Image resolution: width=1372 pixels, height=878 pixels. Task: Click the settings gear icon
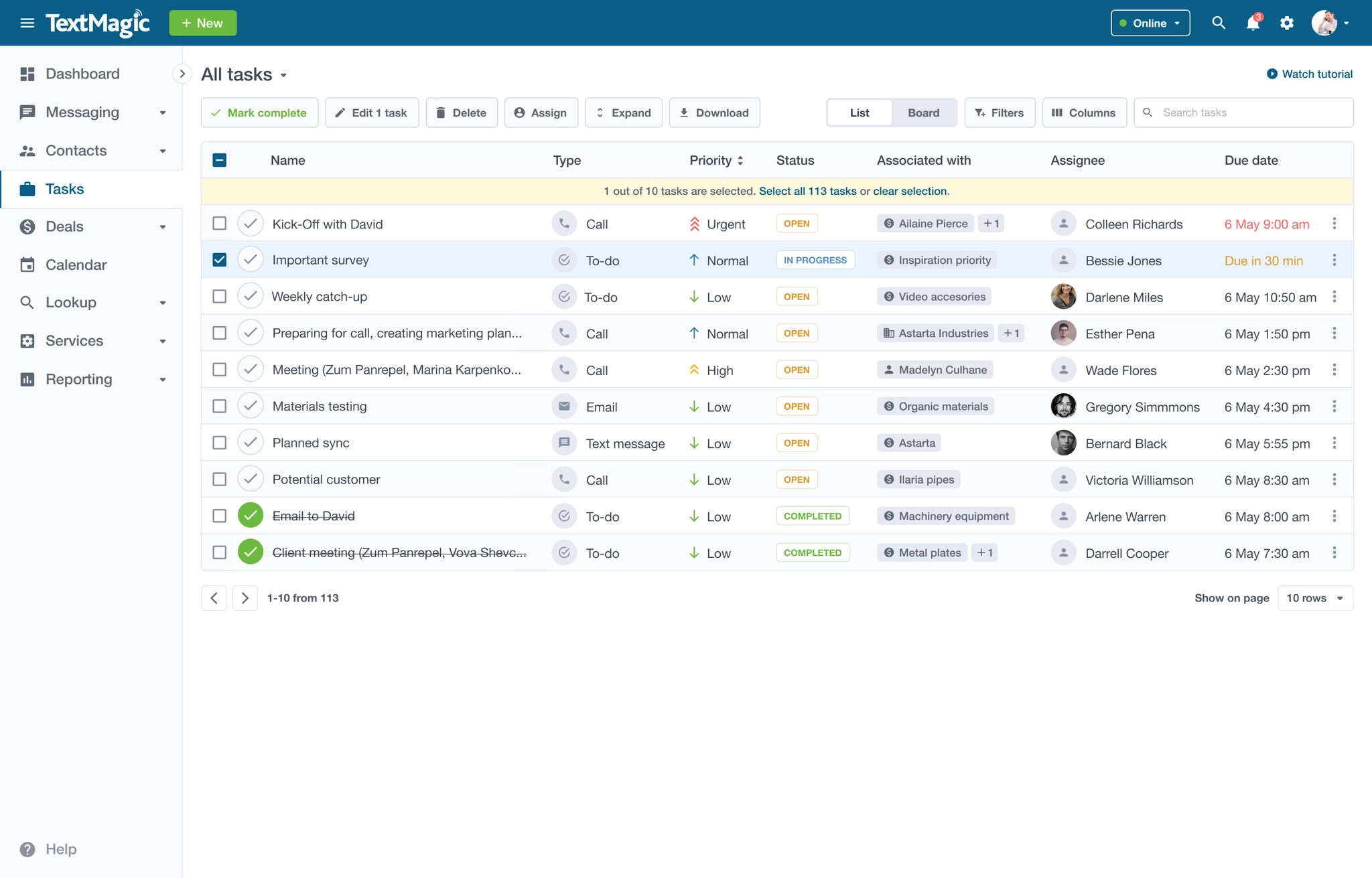click(1286, 23)
